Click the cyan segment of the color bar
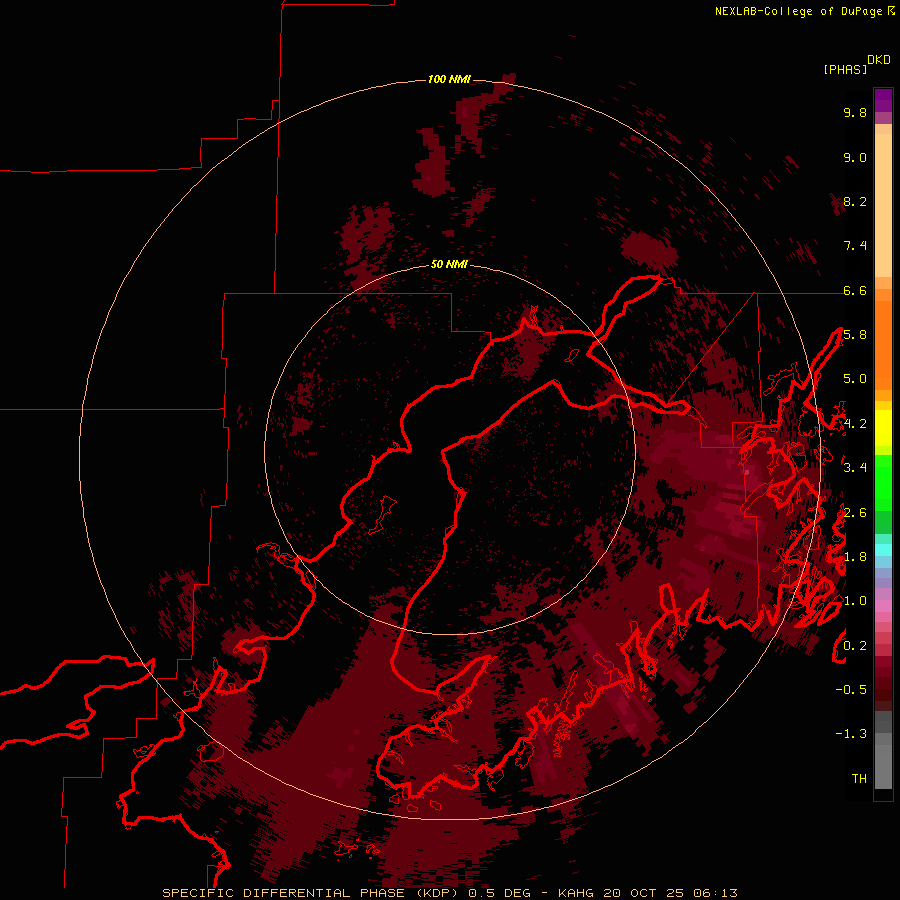The width and height of the screenshot is (900, 900). pyautogui.click(x=883, y=550)
